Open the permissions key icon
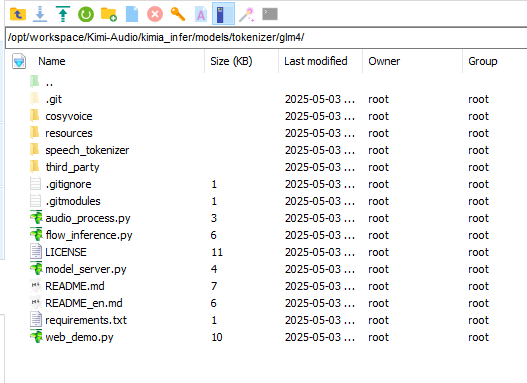The width and height of the screenshot is (527, 383). (178, 14)
